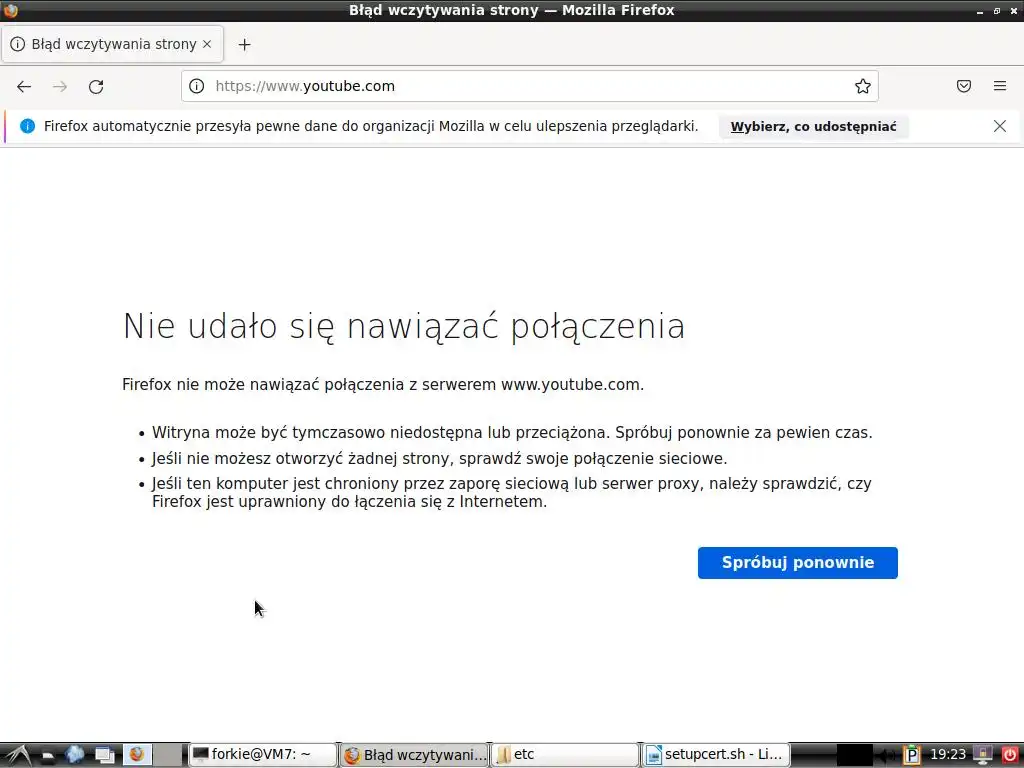Click the 'P' tray applet icon
The image size is (1024, 768).
tap(912, 755)
